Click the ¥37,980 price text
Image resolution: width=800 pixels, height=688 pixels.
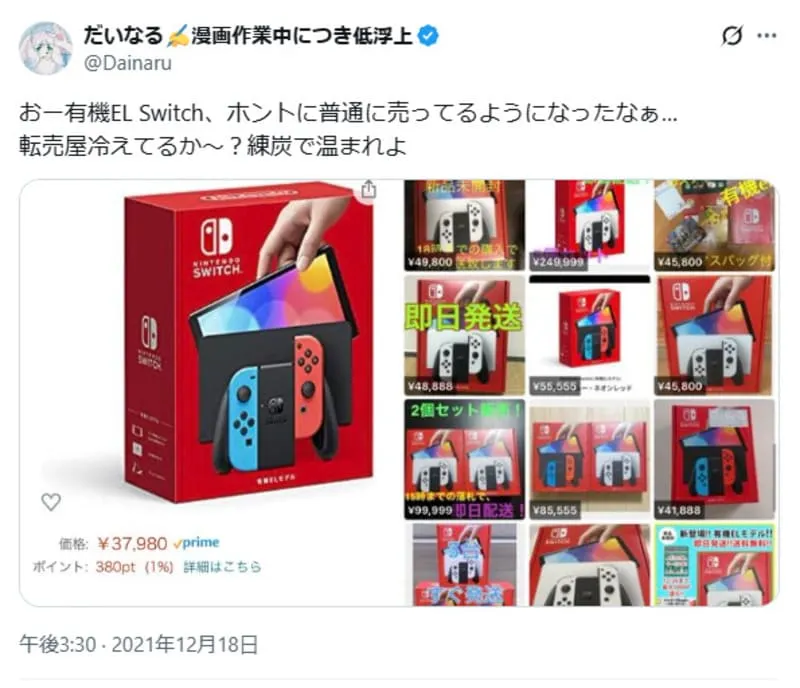tap(132, 544)
